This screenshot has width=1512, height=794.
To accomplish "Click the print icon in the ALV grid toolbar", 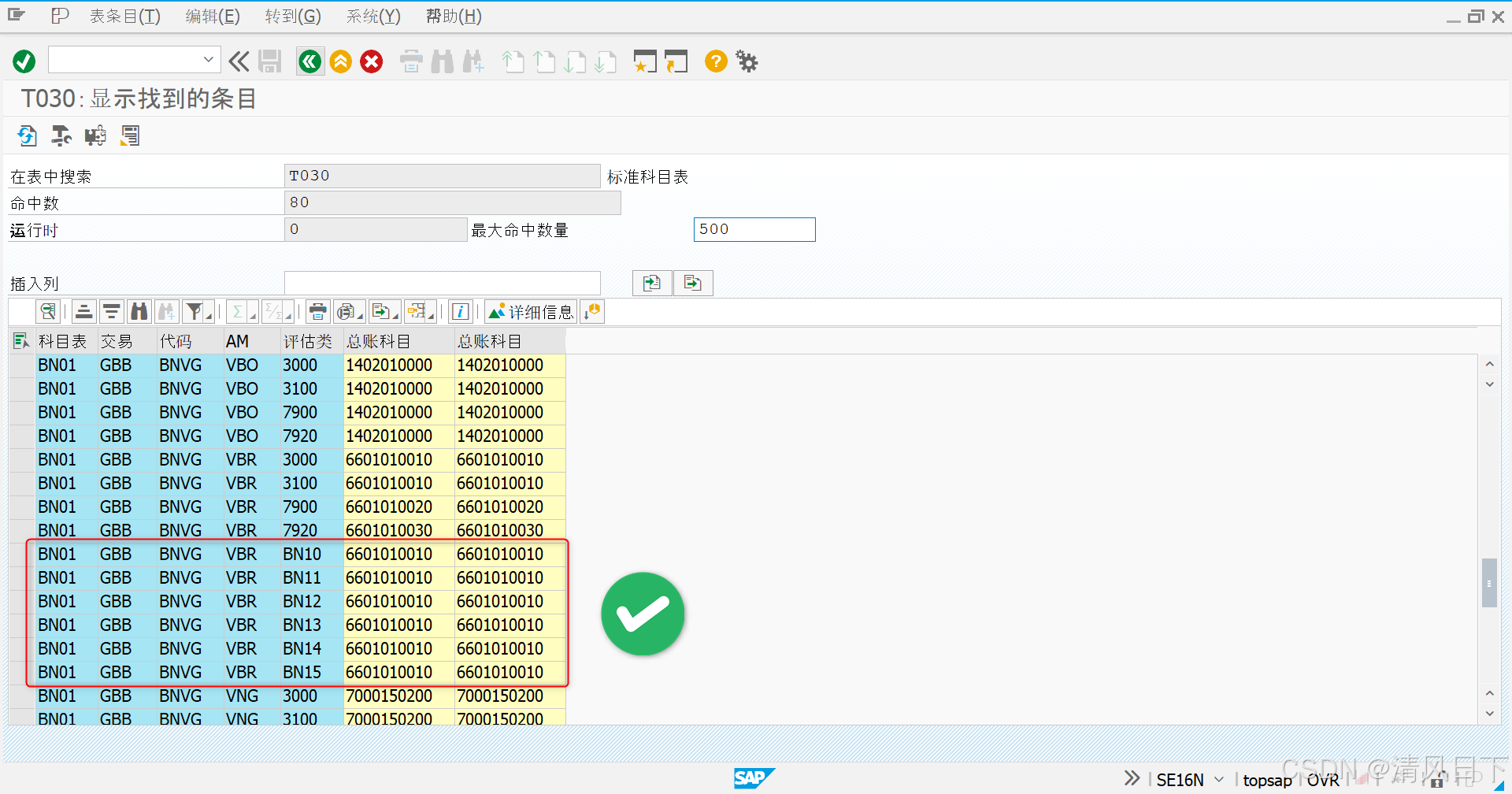I will pyautogui.click(x=317, y=311).
